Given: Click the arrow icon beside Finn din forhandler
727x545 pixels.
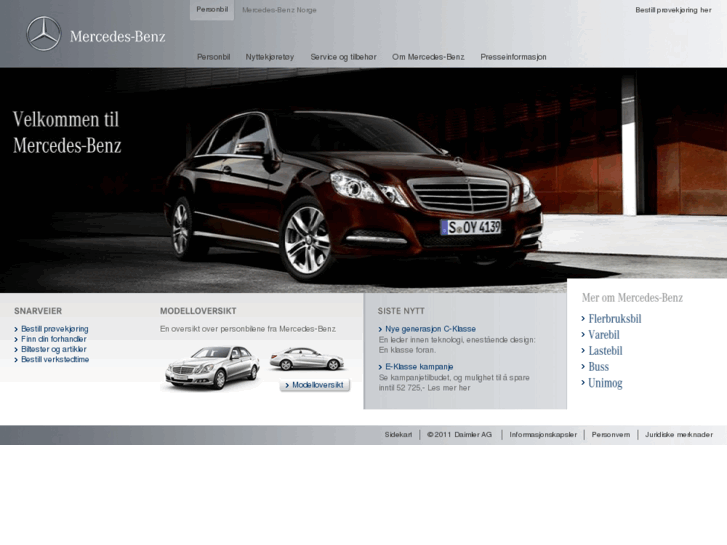Looking at the screenshot, I should [x=16, y=340].
